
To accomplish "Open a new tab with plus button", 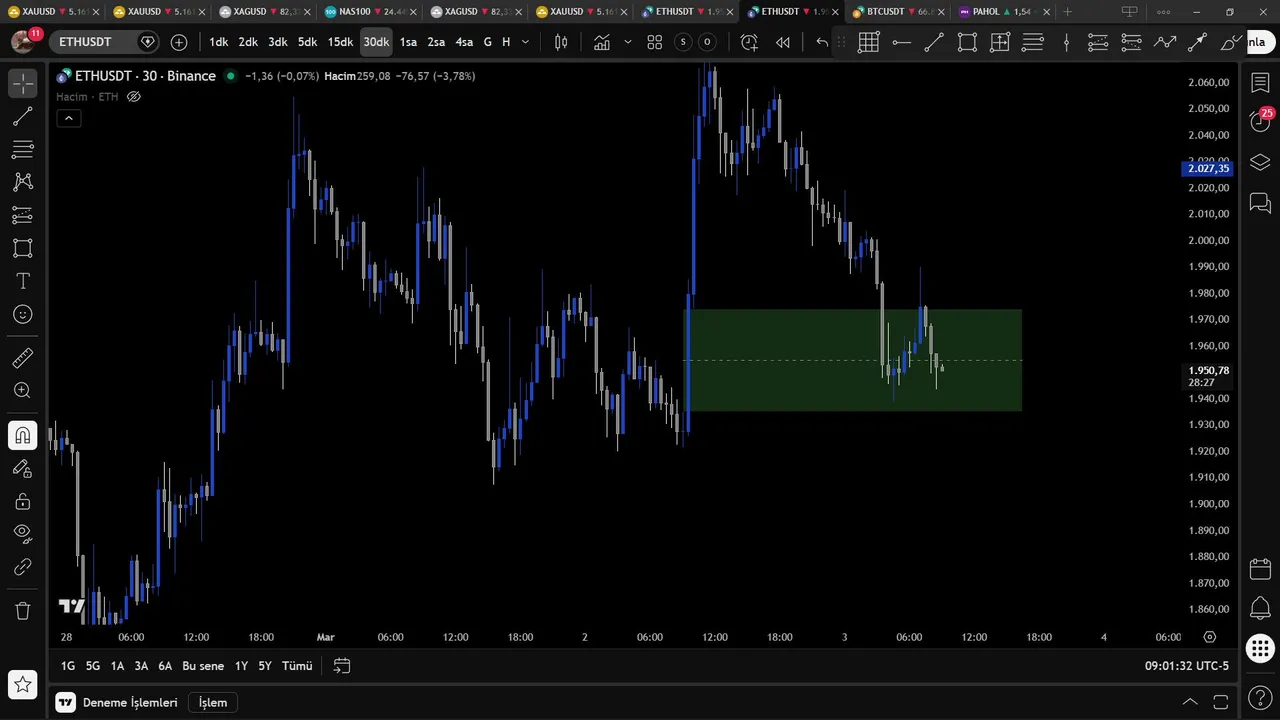I will [1067, 12].
